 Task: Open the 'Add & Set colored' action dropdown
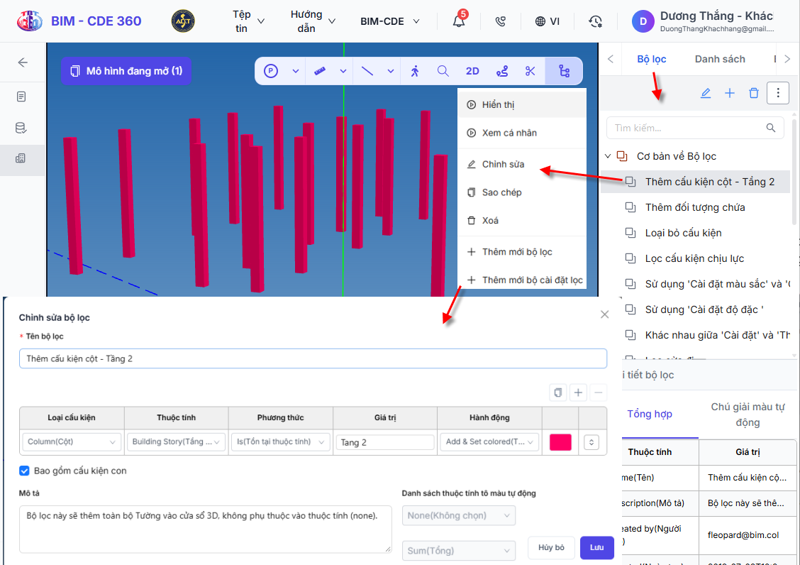[490, 442]
